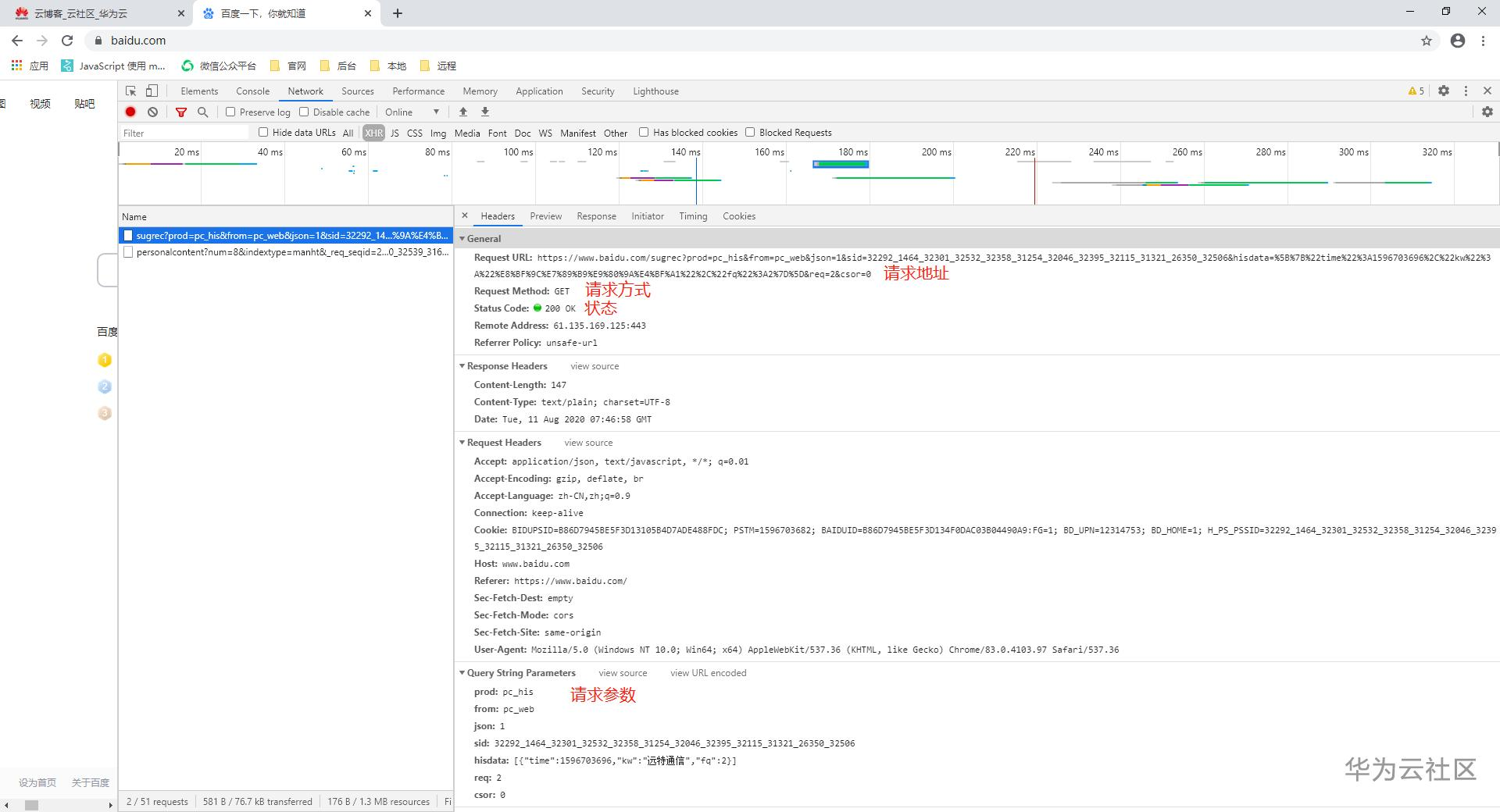Clear the network log
This screenshot has height=812, width=1500.
153,112
